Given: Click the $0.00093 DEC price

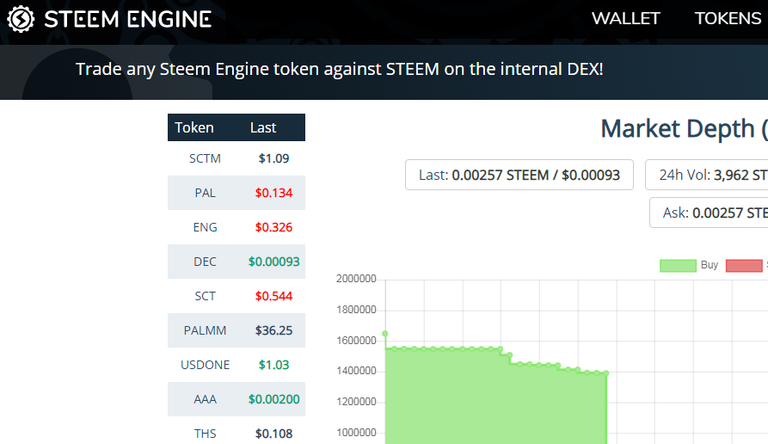Looking at the screenshot, I should [274, 261].
